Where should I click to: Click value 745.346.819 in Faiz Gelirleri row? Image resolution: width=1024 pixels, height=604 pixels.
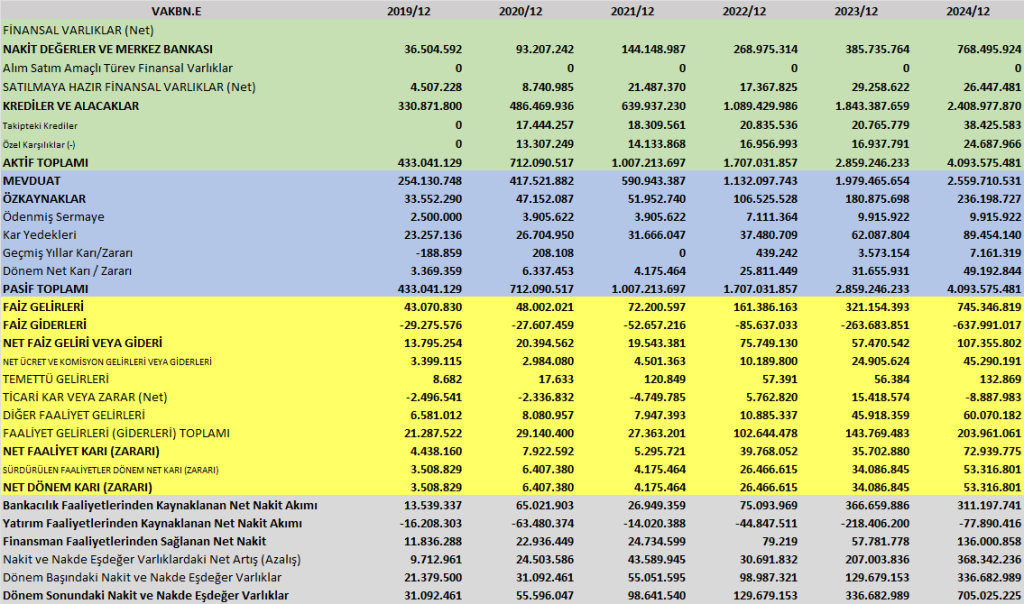click(x=986, y=307)
